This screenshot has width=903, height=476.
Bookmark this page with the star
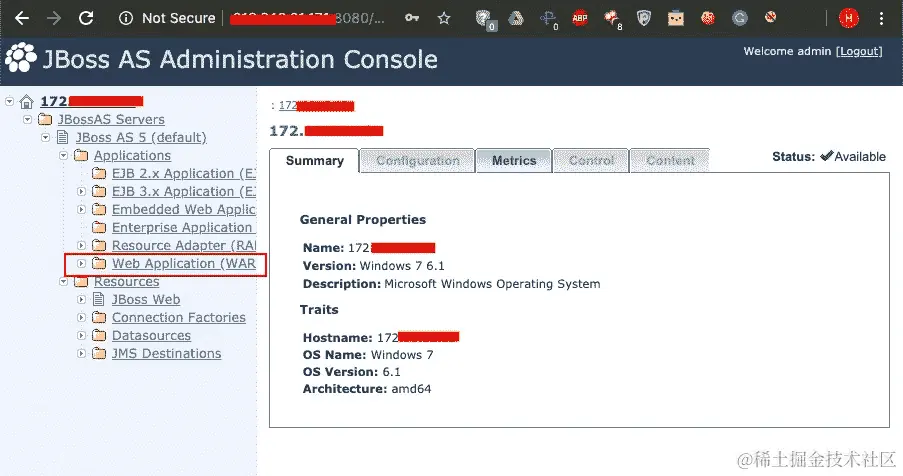(x=443, y=18)
